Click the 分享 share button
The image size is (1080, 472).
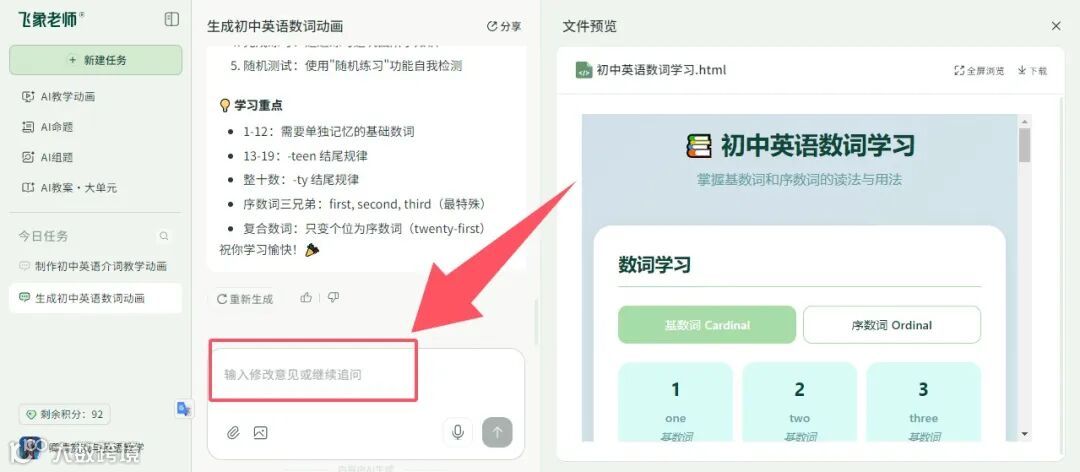tap(503, 26)
